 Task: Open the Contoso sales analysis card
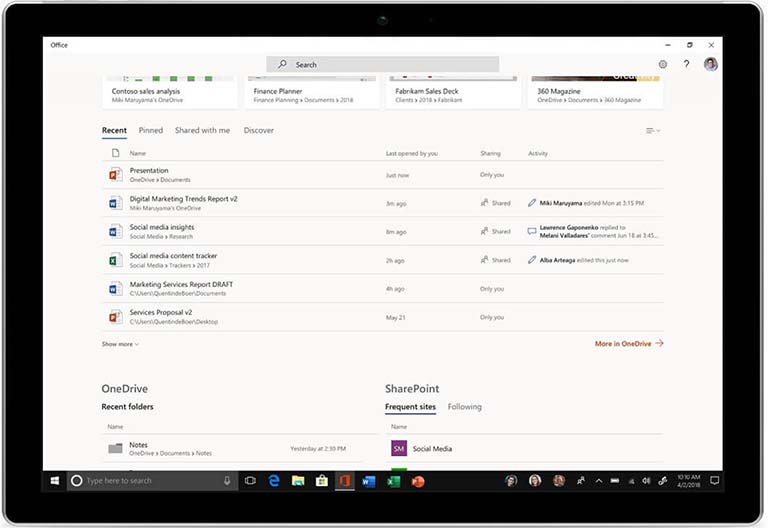[169, 92]
